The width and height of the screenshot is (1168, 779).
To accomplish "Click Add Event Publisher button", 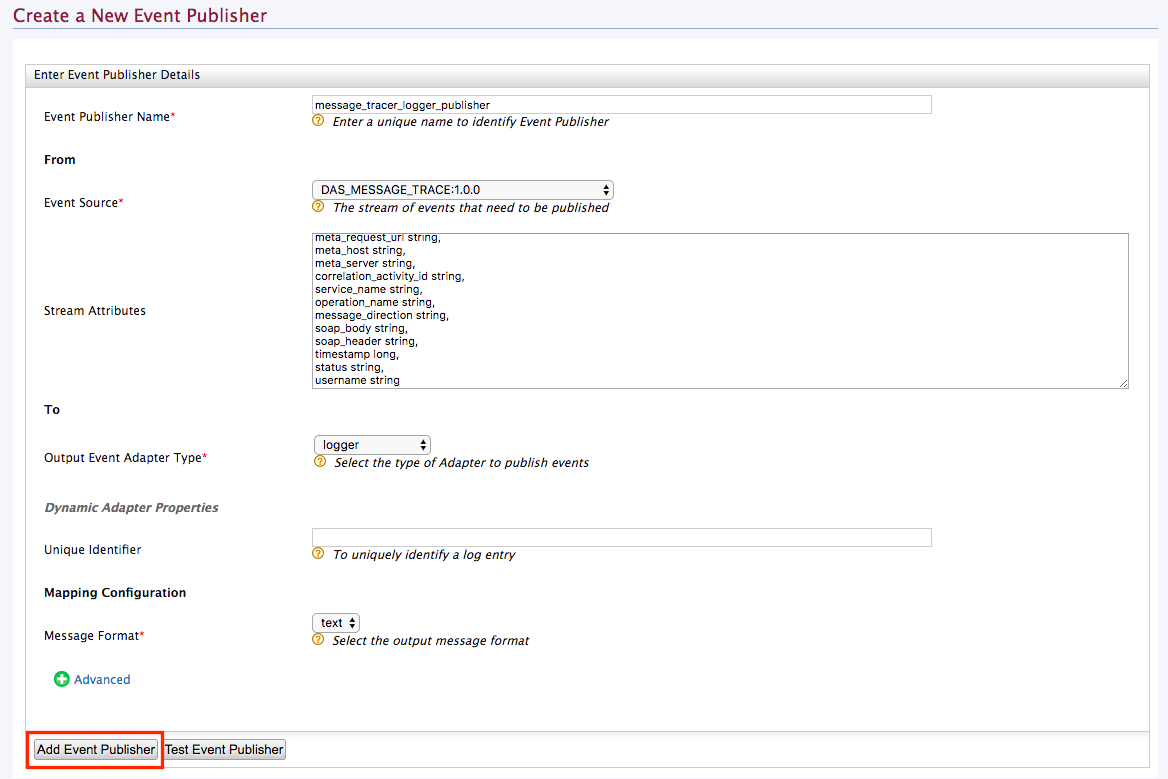I will (96, 749).
